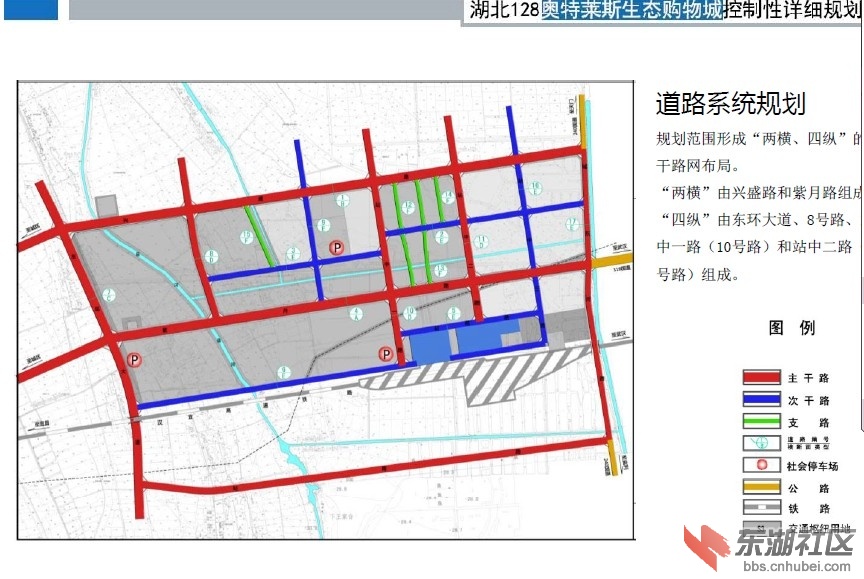The height and width of the screenshot is (579, 864).
Task: Select road number marker 11 on the map
Action: (x=482, y=241)
